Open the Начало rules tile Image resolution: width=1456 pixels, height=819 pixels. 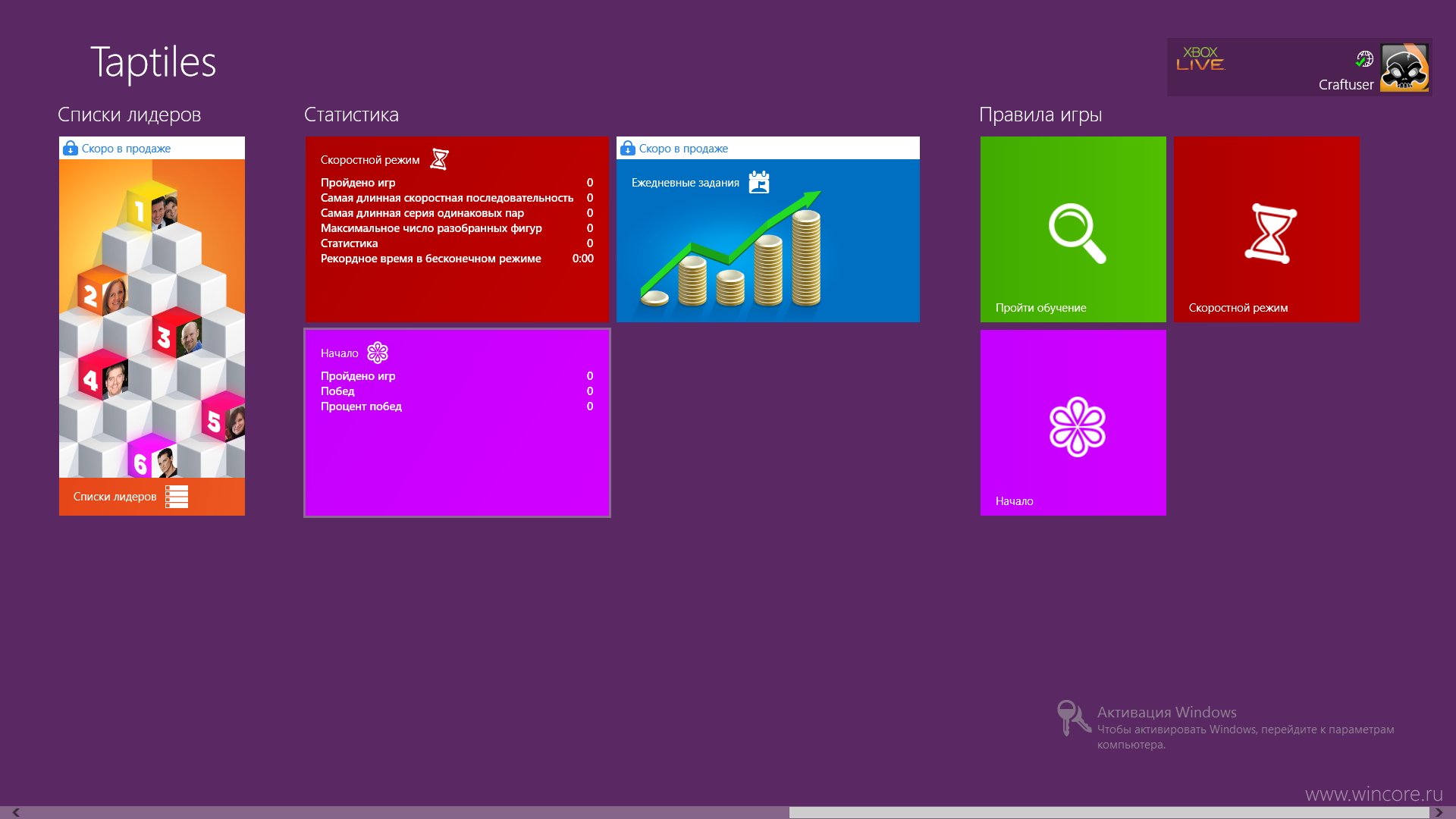tap(1073, 422)
